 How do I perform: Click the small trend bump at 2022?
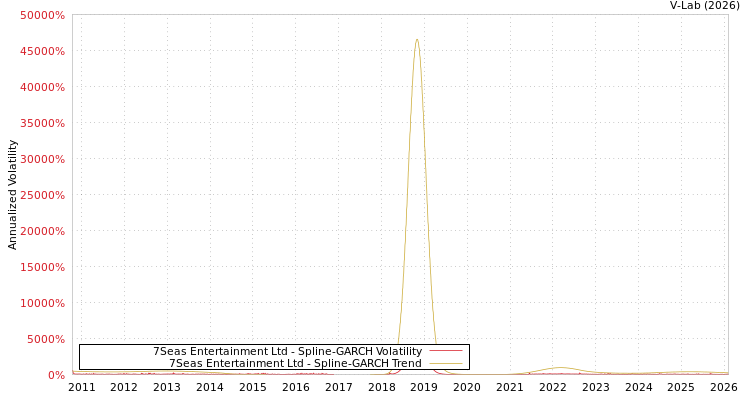(560, 367)
